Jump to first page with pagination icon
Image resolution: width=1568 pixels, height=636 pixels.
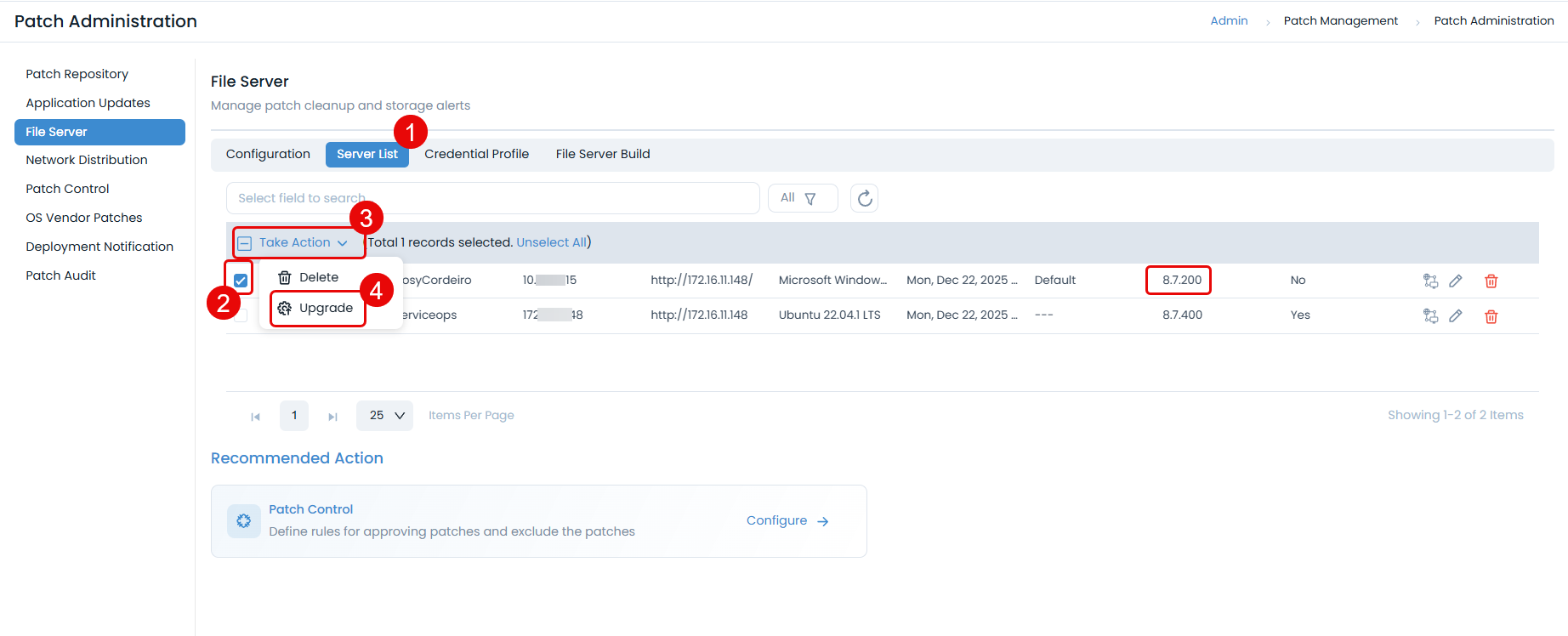255,417
